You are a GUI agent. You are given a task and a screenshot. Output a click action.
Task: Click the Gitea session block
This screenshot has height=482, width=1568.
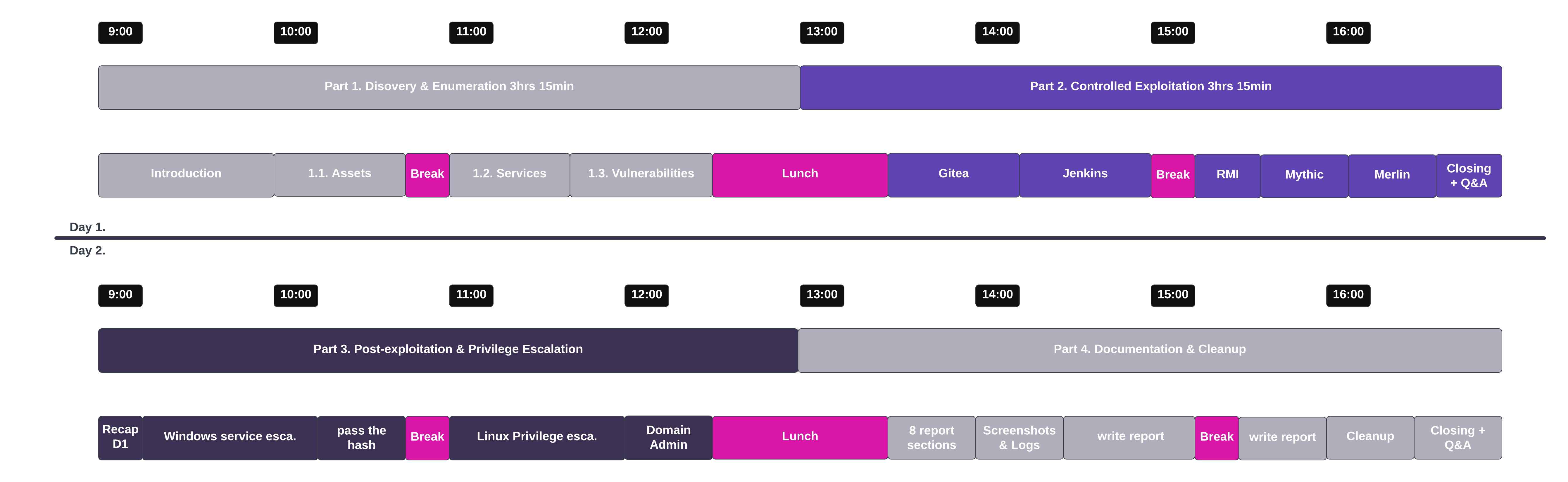[x=953, y=174]
